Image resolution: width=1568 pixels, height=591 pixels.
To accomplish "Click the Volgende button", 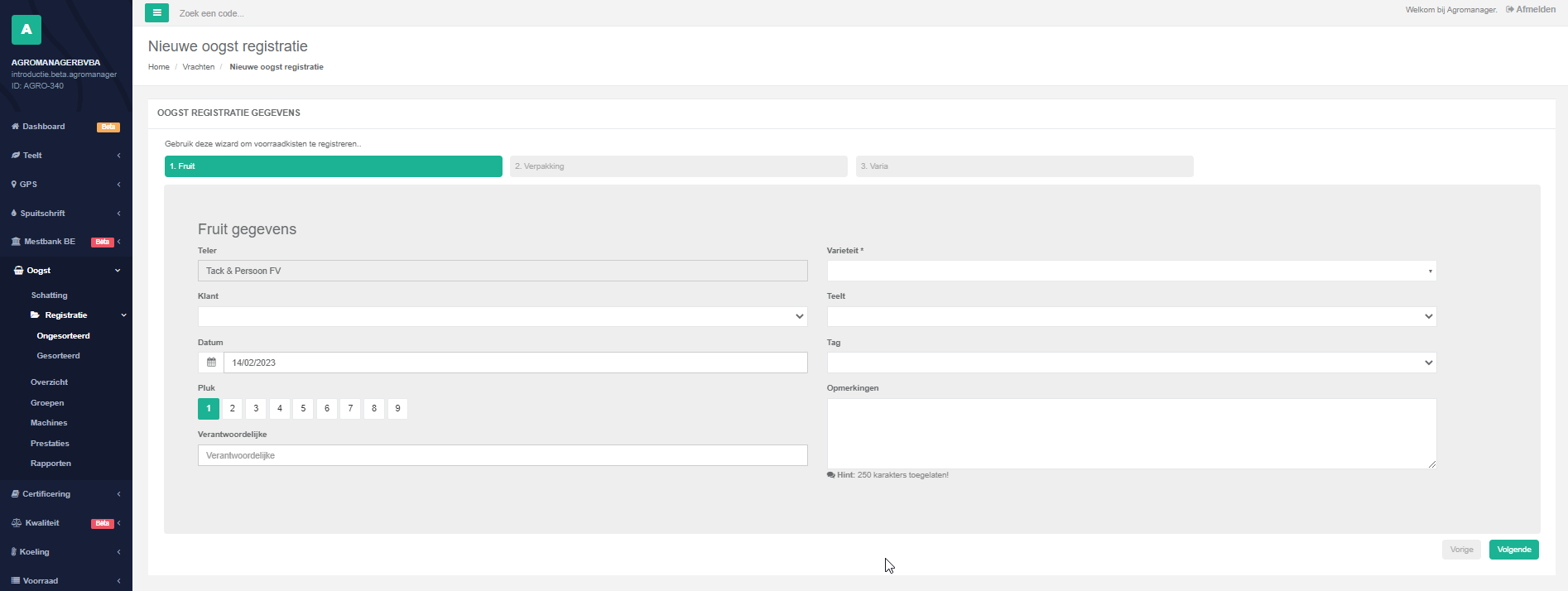I will tap(1514, 550).
